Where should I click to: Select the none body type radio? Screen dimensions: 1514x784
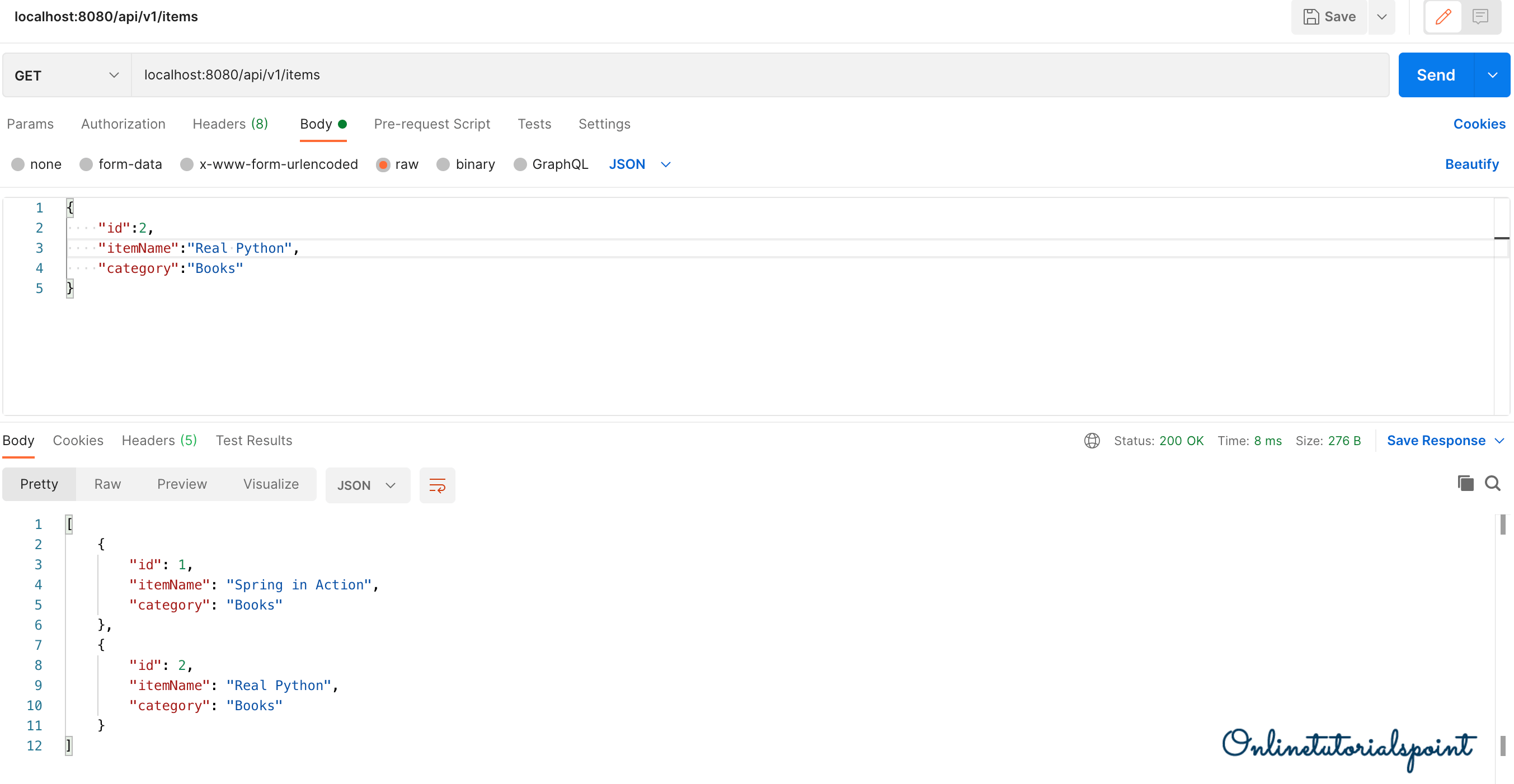(18, 164)
